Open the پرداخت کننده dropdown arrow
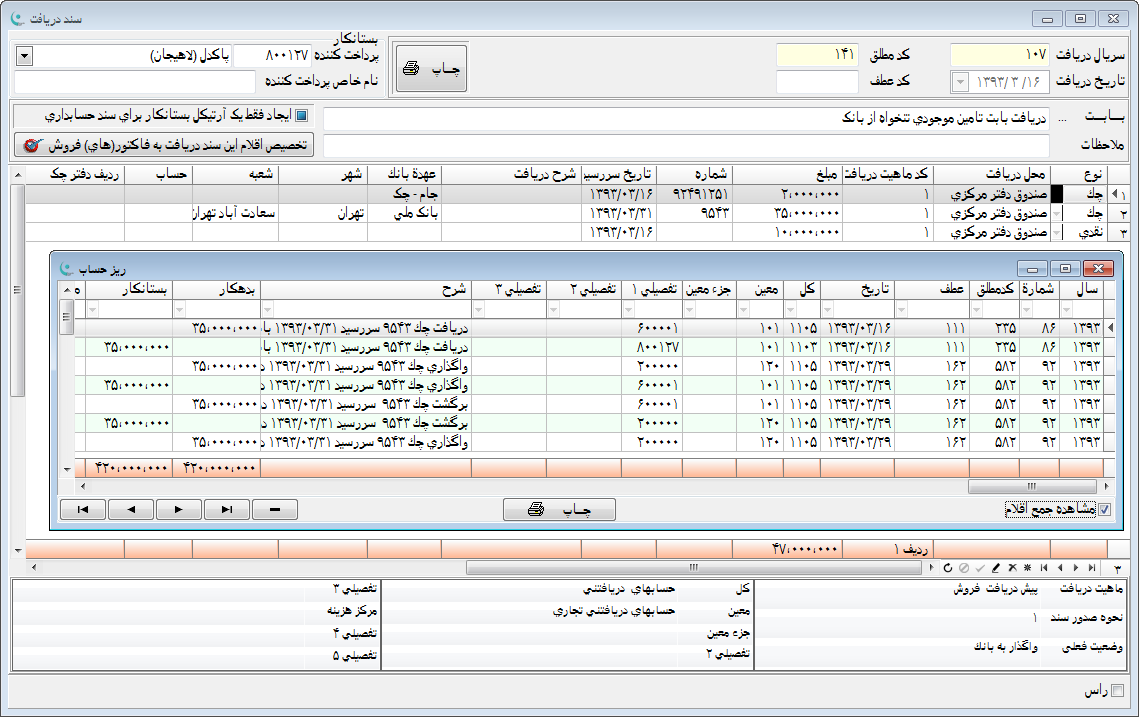This screenshot has width=1139, height=717. tap(24, 56)
